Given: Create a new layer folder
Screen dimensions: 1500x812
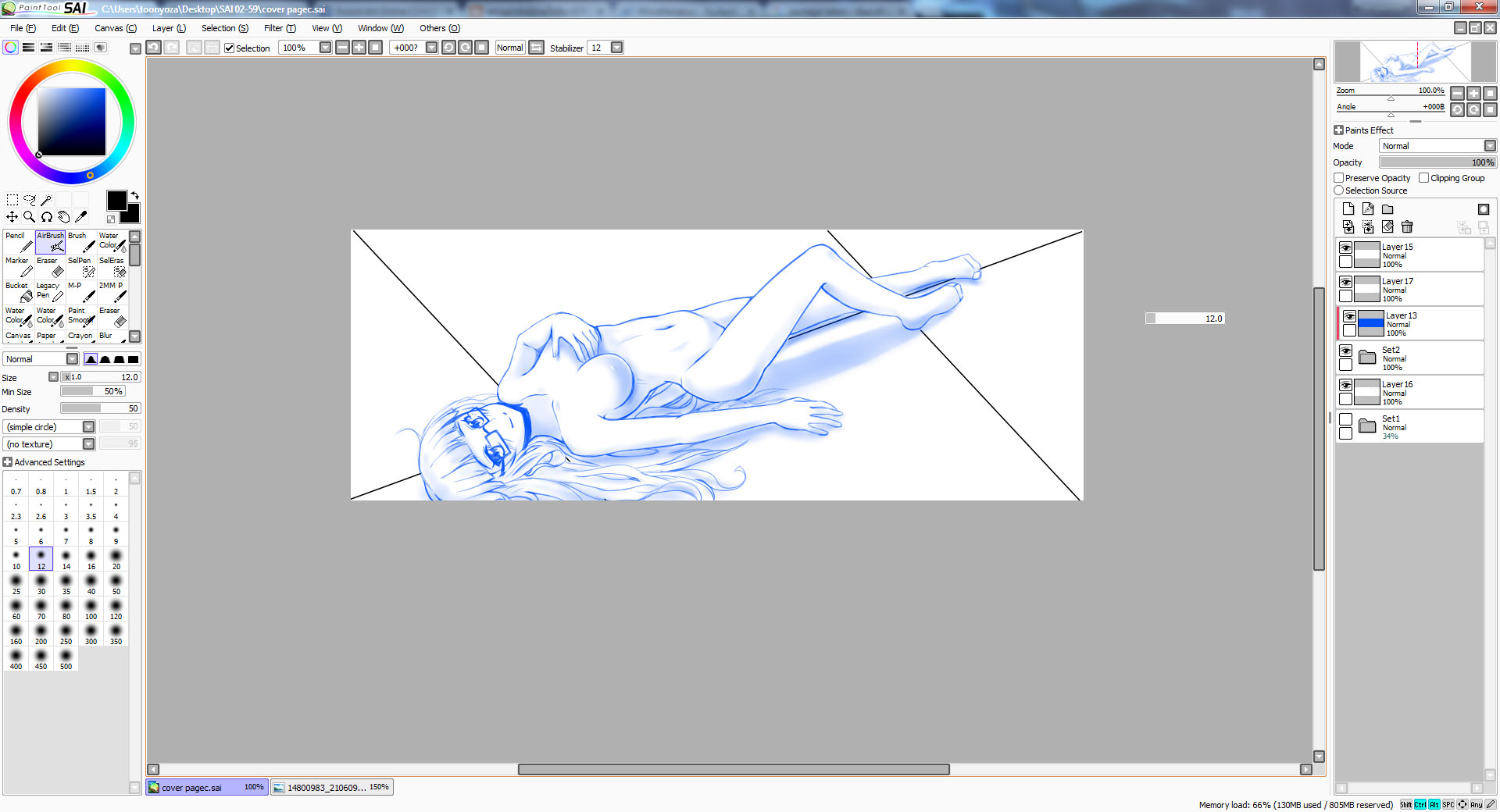Looking at the screenshot, I should [x=1387, y=209].
